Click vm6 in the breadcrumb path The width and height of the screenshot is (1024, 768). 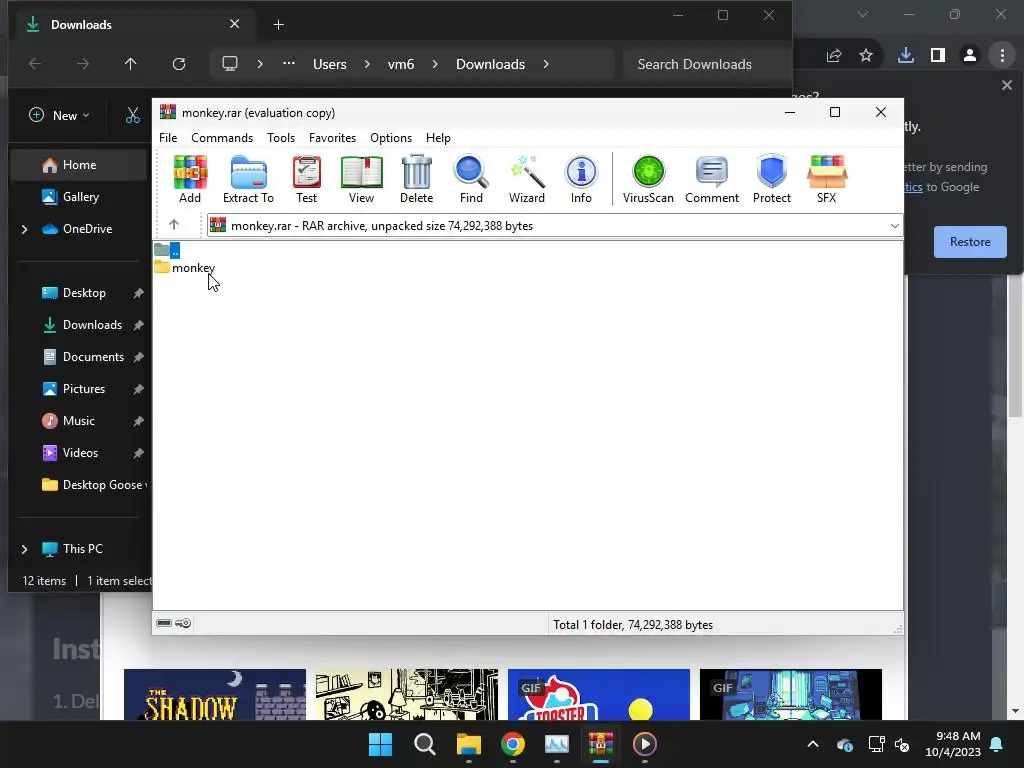coord(401,64)
